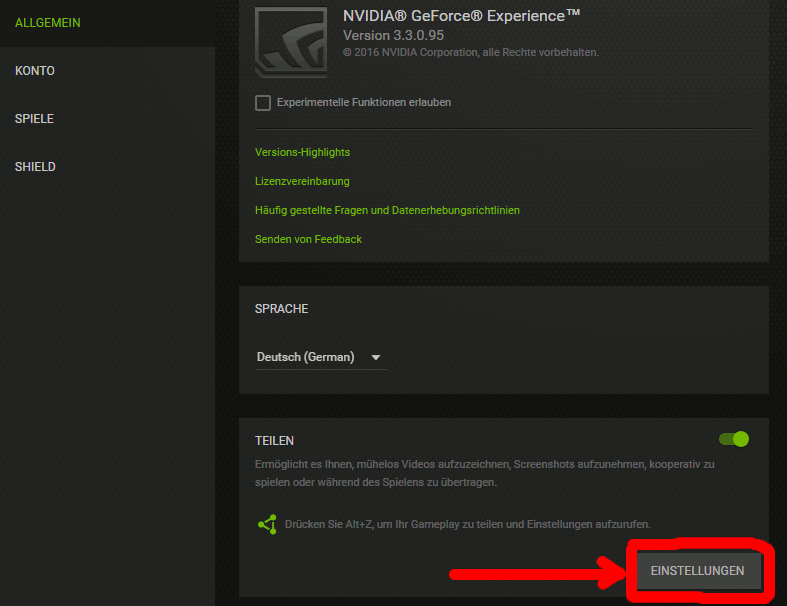Switch to the SPIELE section
The width and height of the screenshot is (787, 606).
pos(34,119)
